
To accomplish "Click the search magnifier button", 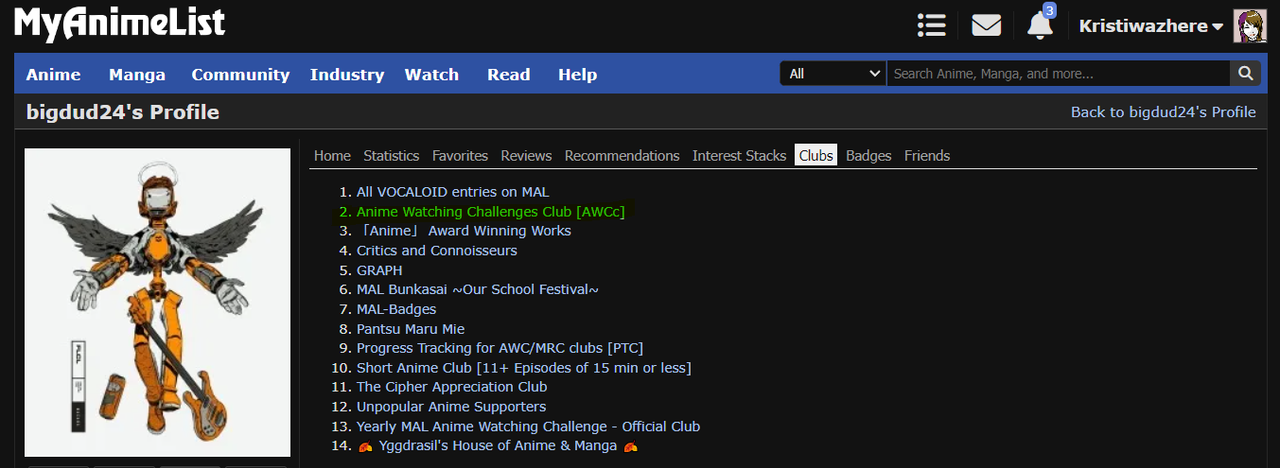I will click(1245, 73).
